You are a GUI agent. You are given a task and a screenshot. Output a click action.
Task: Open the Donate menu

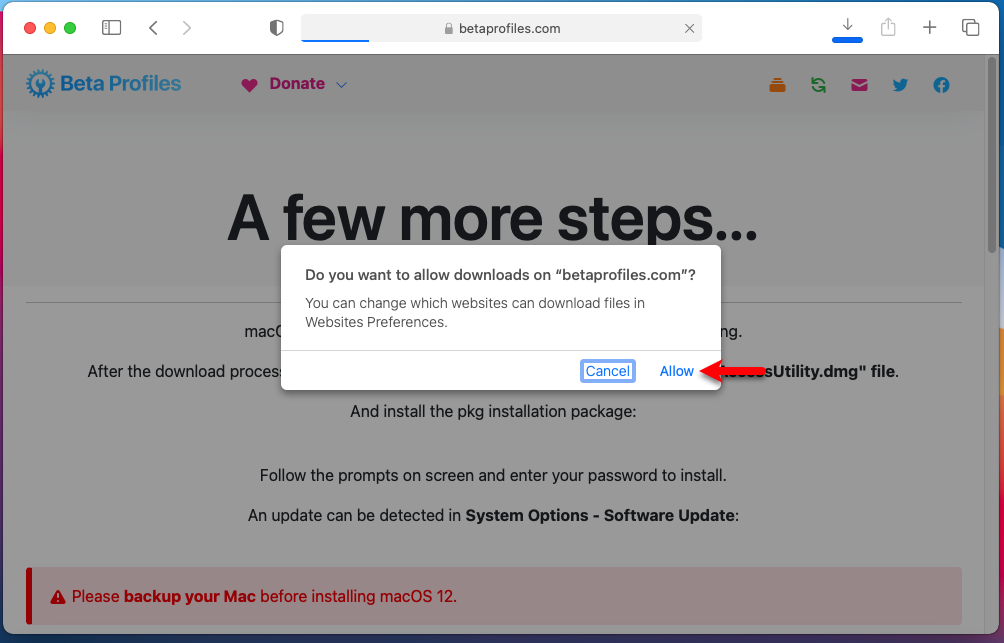296,84
